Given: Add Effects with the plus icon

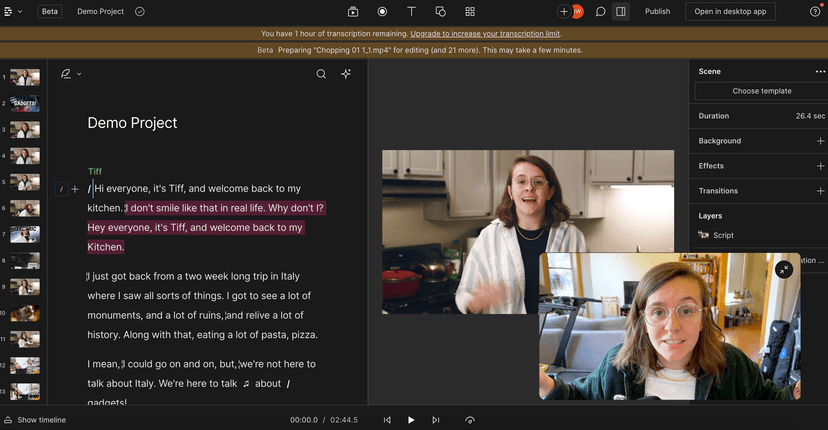Looking at the screenshot, I should tap(820, 166).
